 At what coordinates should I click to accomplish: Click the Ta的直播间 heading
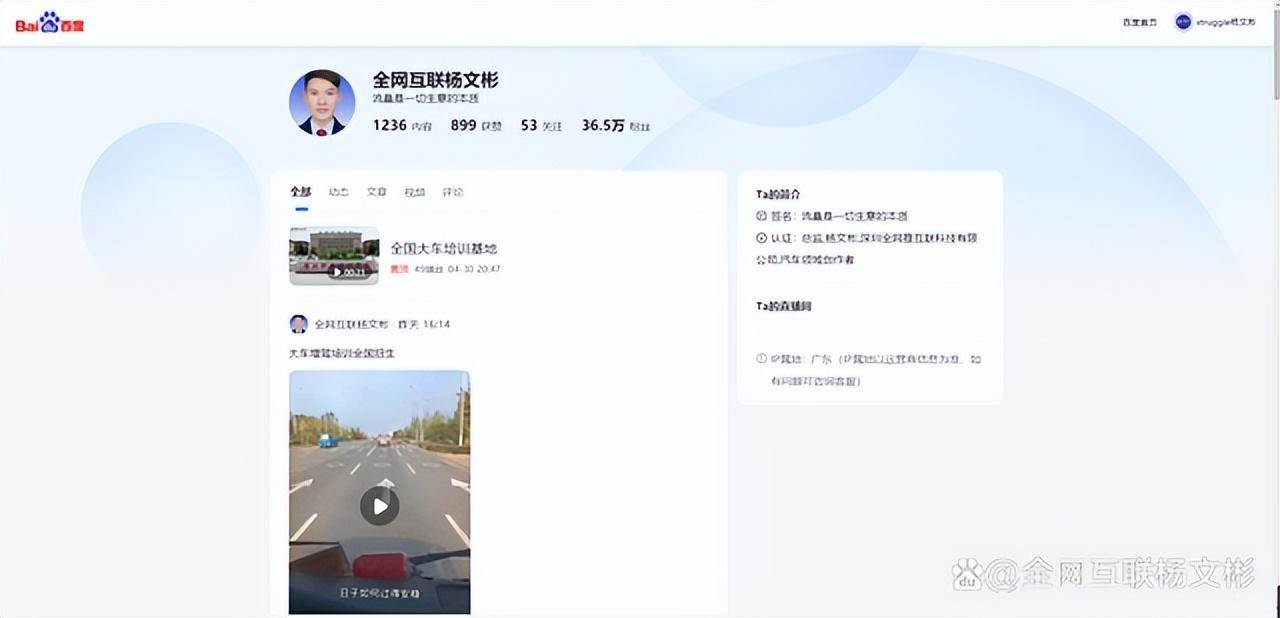pyautogui.click(x=784, y=306)
